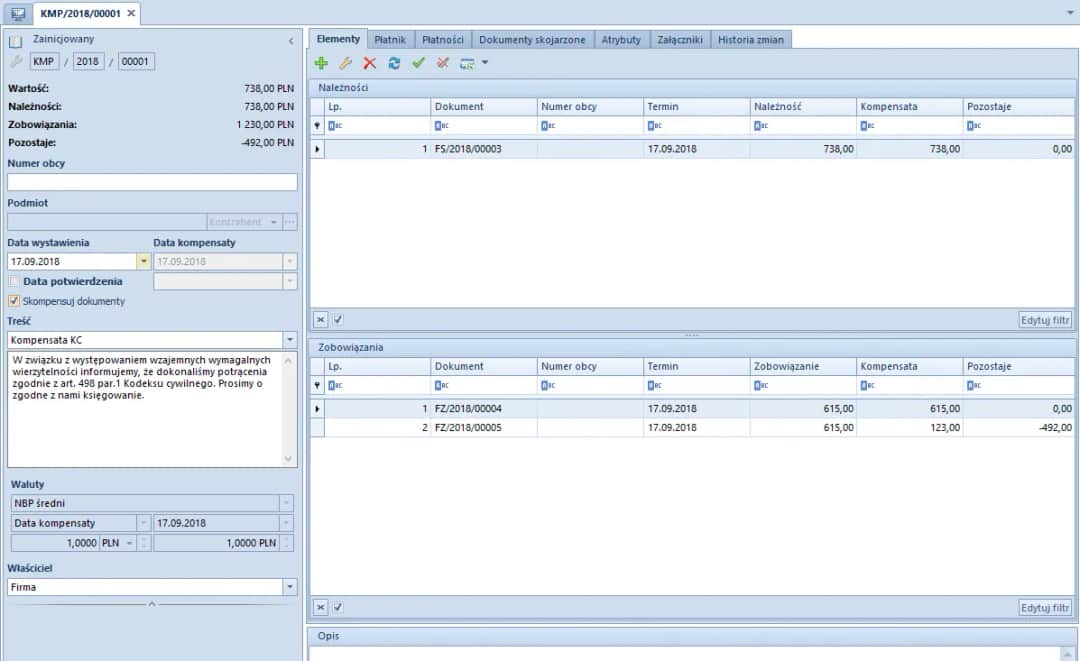The image size is (1080, 661).
Task: Expand the Kompensata KC treść dropdown
Action: (x=290, y=340)
